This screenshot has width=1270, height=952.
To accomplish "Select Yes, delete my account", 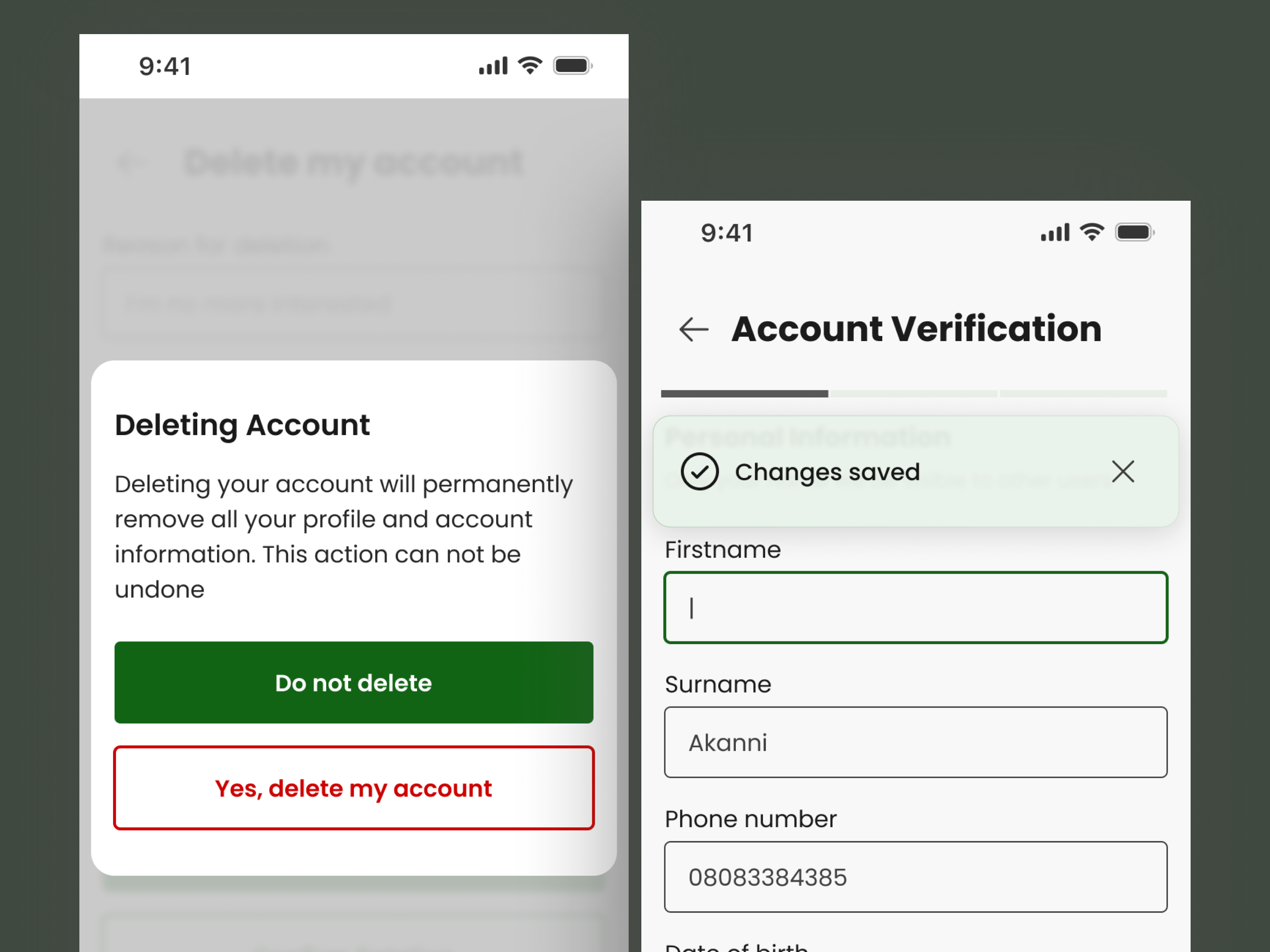I will pos(353,788).
